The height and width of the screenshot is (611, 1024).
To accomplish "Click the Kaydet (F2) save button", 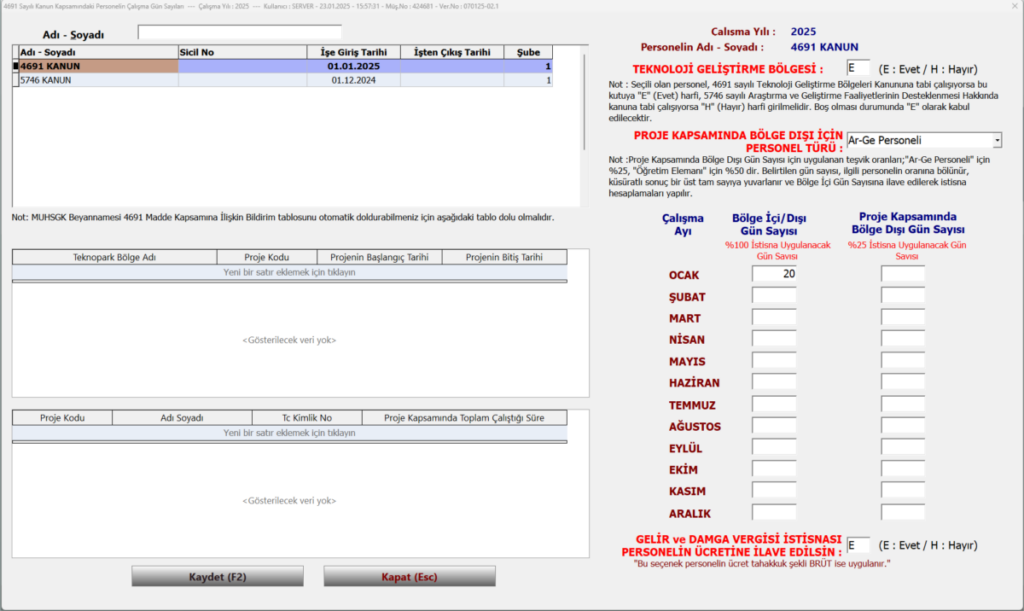I will 217,576.
